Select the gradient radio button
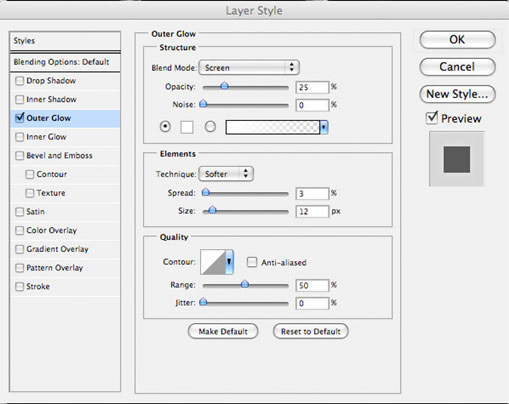The height and width of the screenshot is (404, 509). [x=210, y=127]
